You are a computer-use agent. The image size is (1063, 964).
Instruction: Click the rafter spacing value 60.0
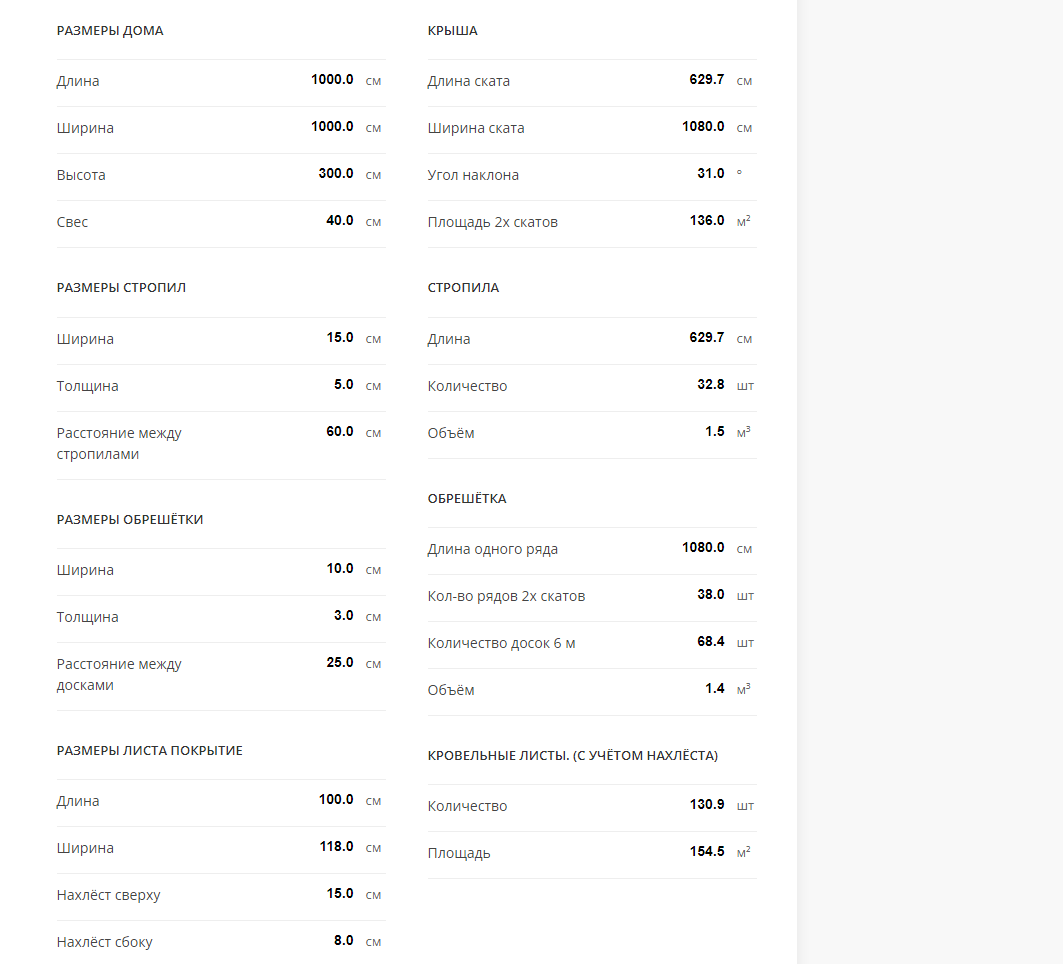coord(340,432)
